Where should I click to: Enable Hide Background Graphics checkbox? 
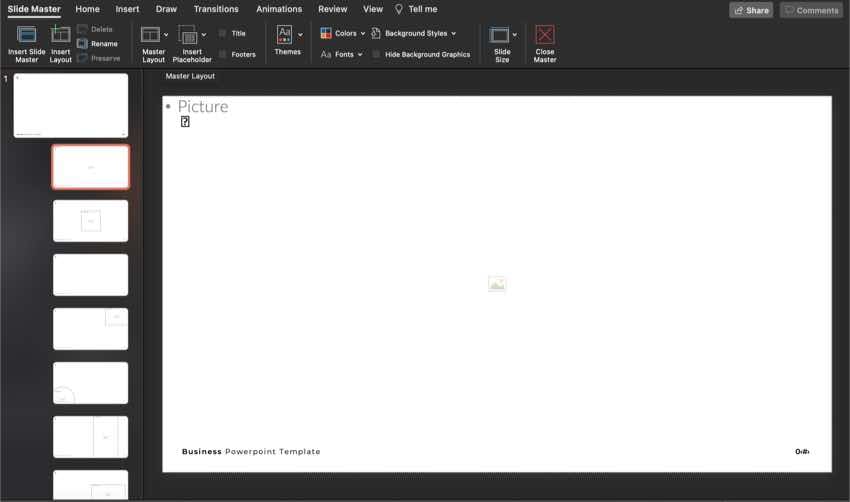coord(376,54)
